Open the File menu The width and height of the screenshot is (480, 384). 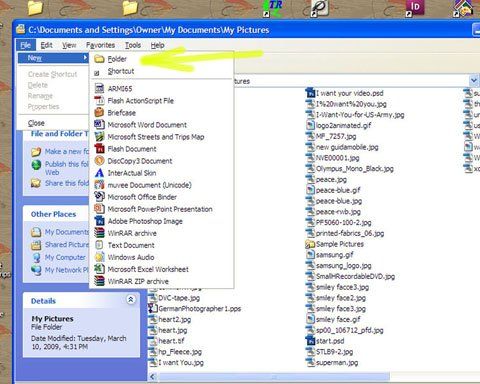click(x=26, y=45)
